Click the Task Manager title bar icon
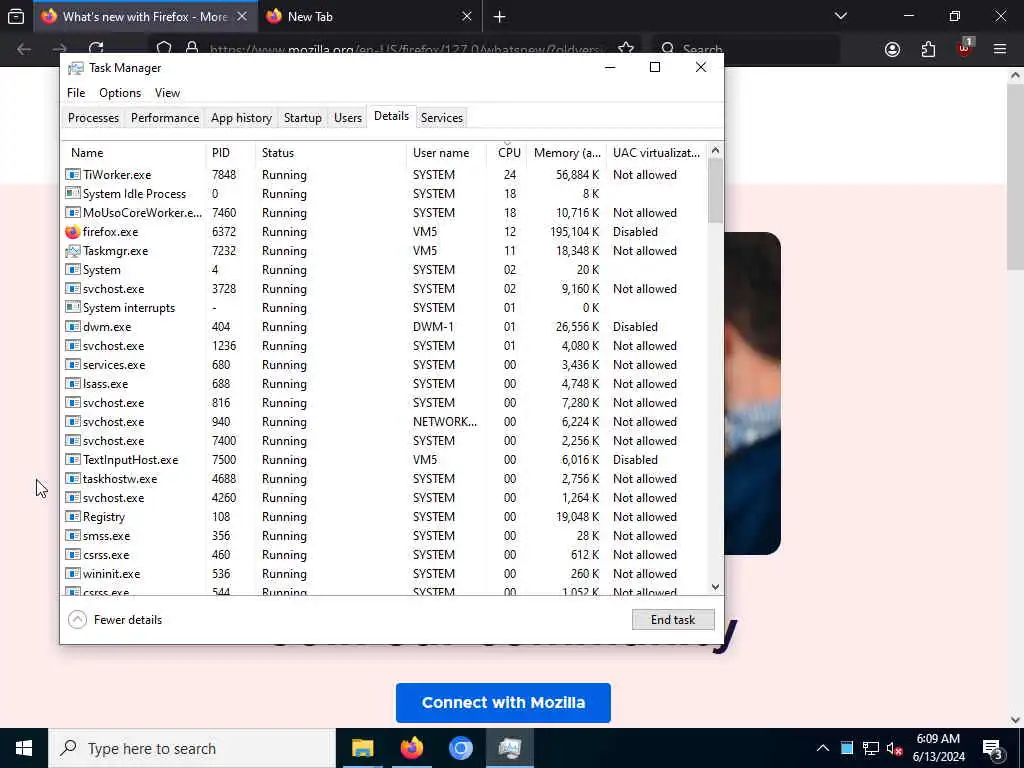1024x768 pixels. coord(76,68)
